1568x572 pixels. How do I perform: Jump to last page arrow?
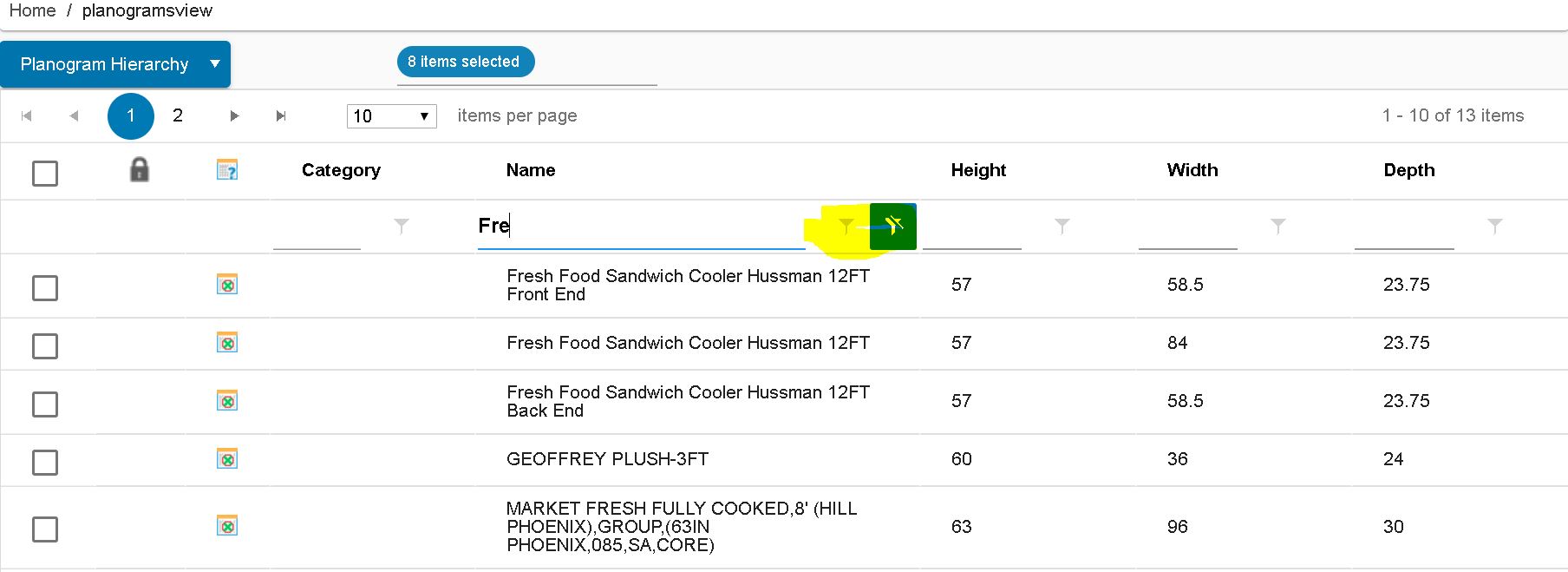coord(280,116)
